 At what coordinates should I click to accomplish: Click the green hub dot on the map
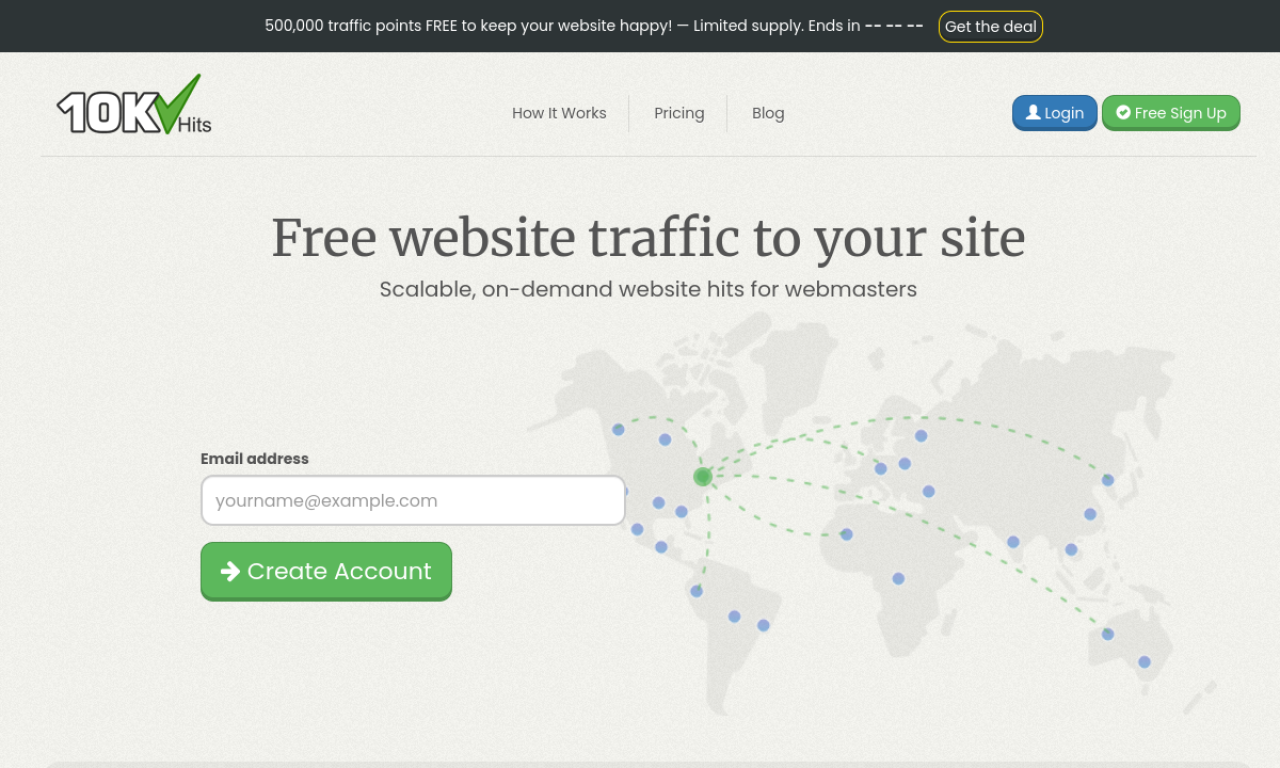pyautogui.click(x=703, y=476)
